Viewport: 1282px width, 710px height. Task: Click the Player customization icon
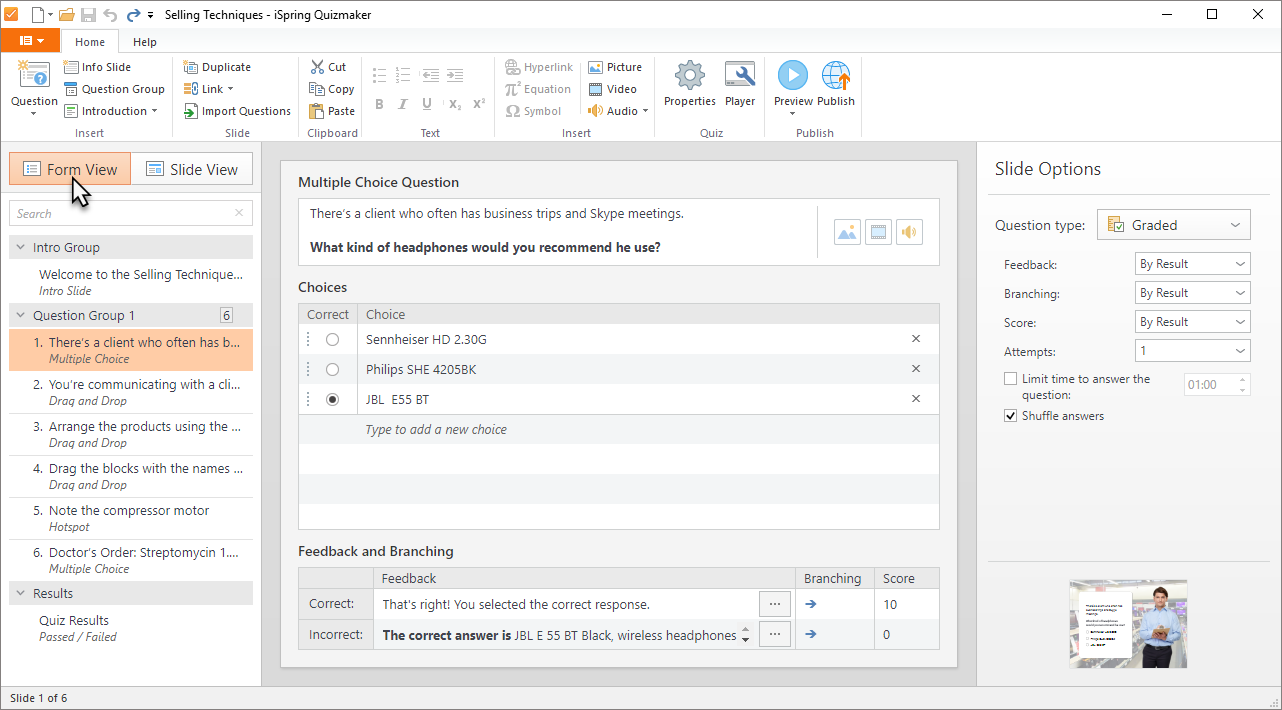pos(739,85)
